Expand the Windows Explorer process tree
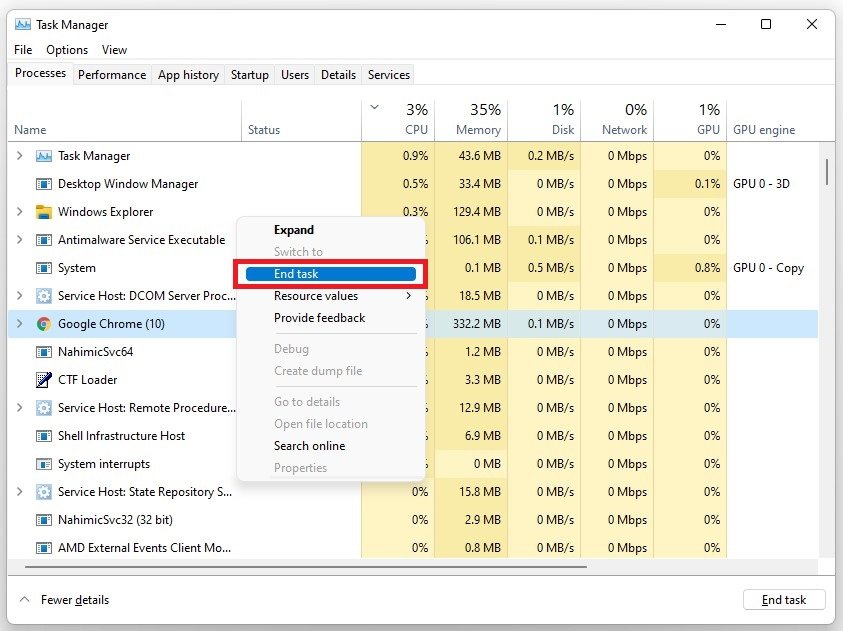The width and height of the screenshot is (843, 631). [20, 212]
